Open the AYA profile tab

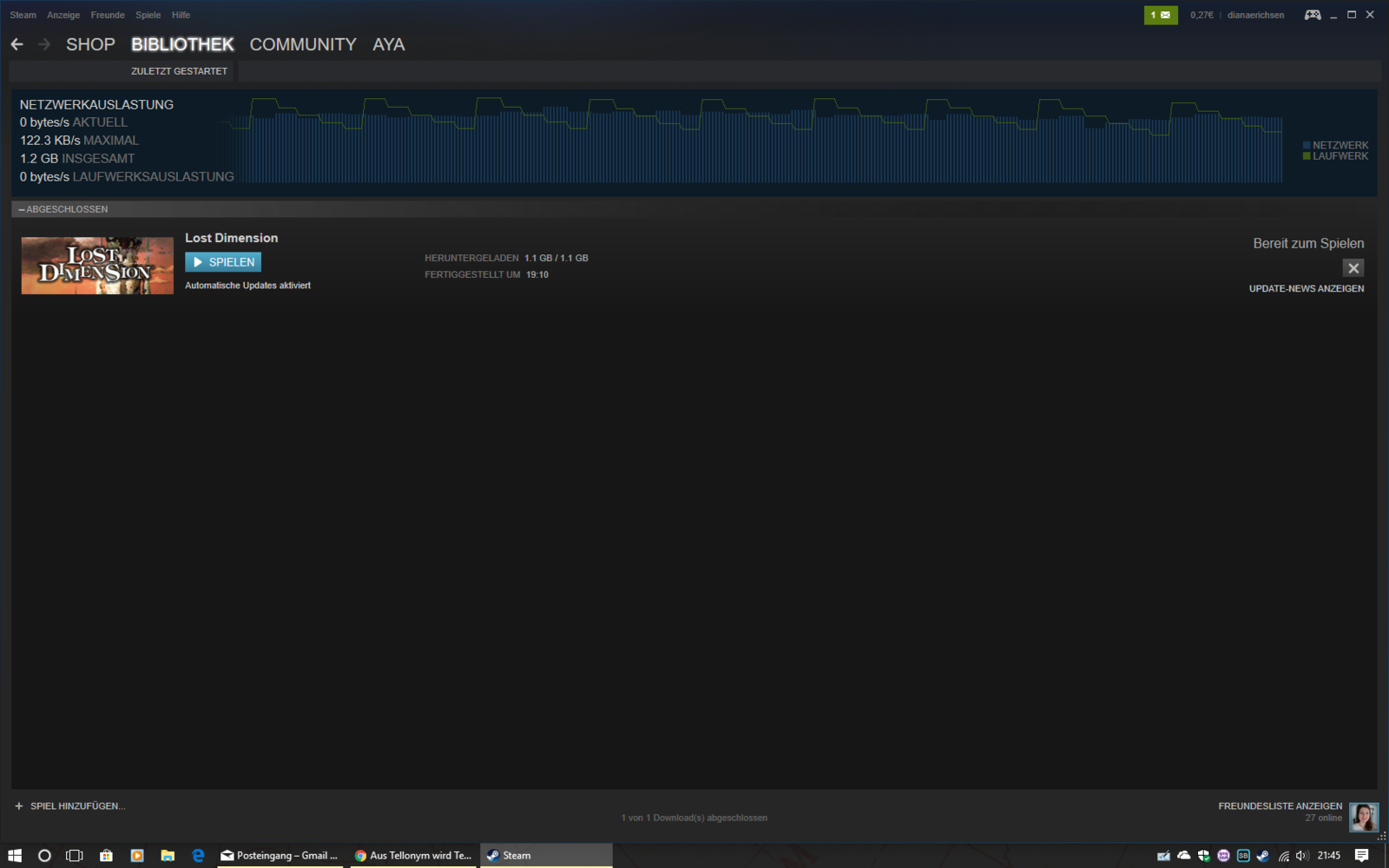click(389, 44)
